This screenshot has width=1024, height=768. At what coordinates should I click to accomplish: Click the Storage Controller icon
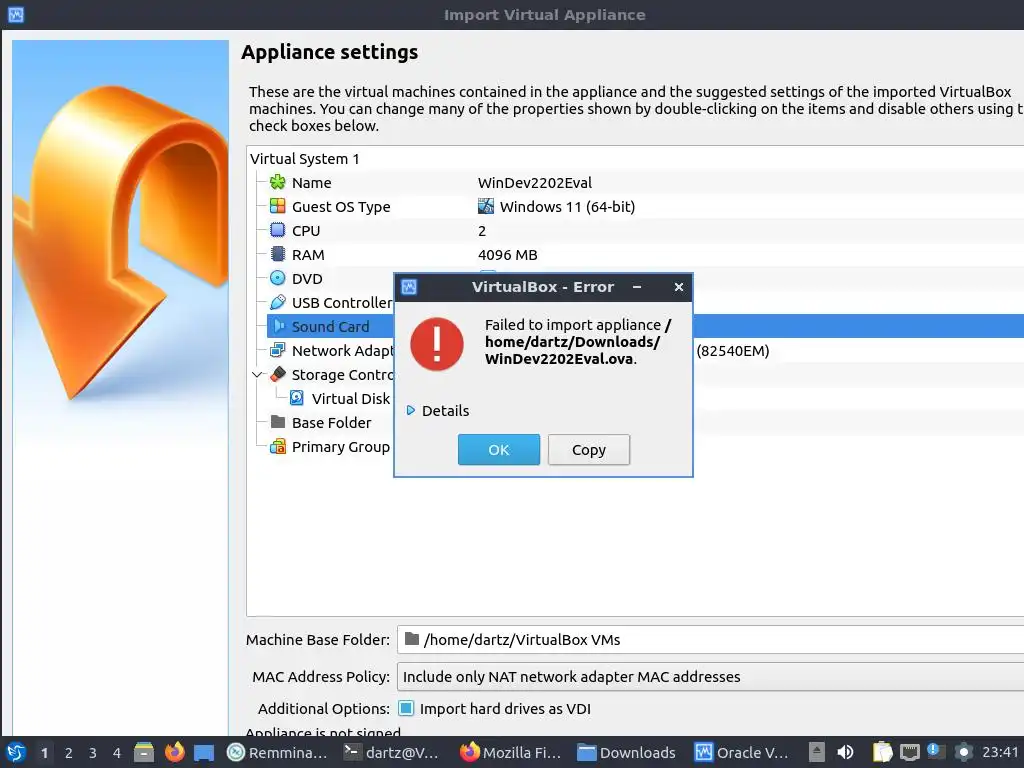(x=278, y=374)
